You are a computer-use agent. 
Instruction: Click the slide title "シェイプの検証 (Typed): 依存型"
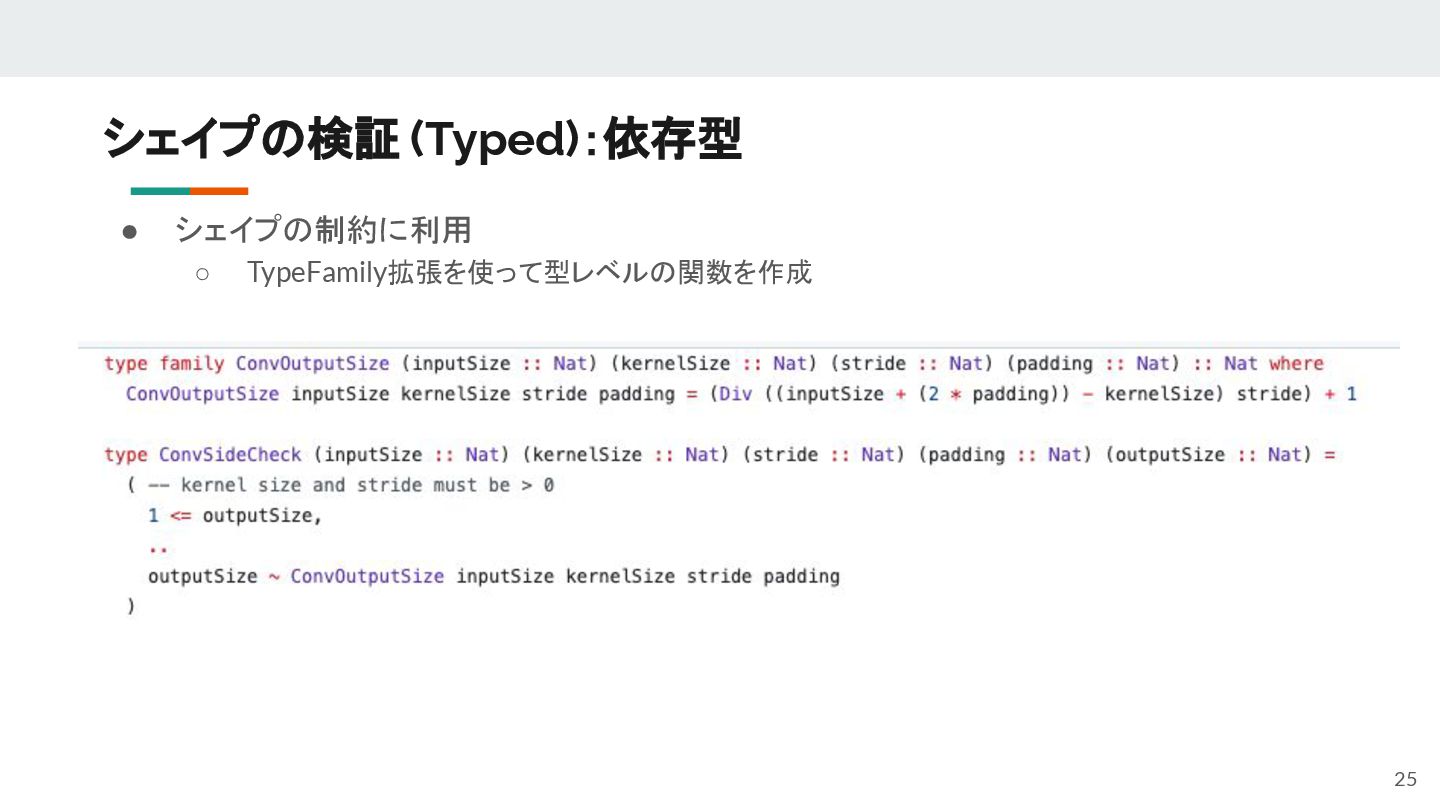tap(421, 140)
